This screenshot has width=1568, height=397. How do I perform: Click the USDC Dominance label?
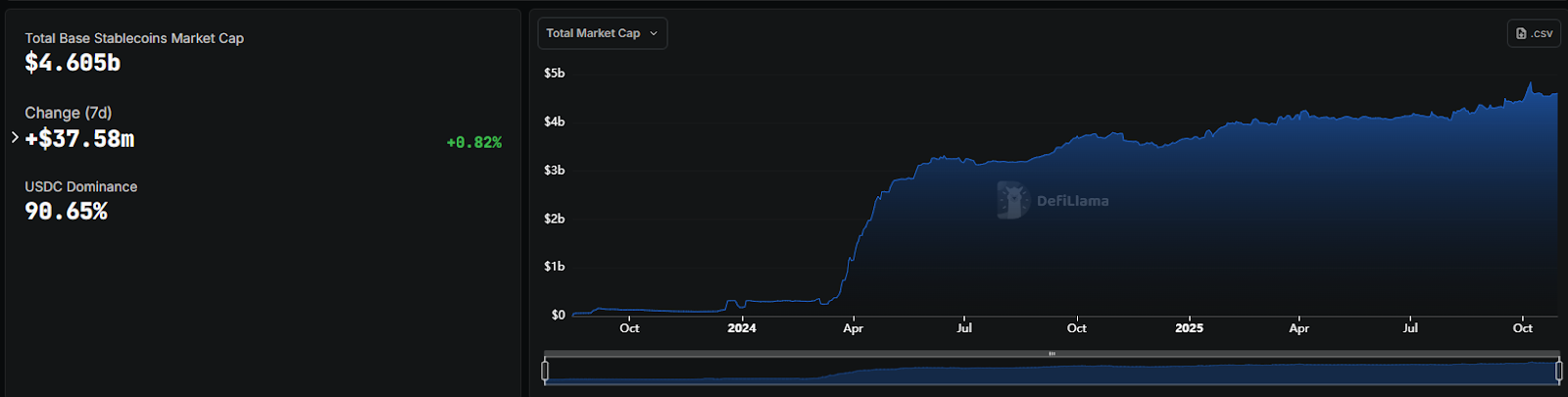tap(81, 187)
